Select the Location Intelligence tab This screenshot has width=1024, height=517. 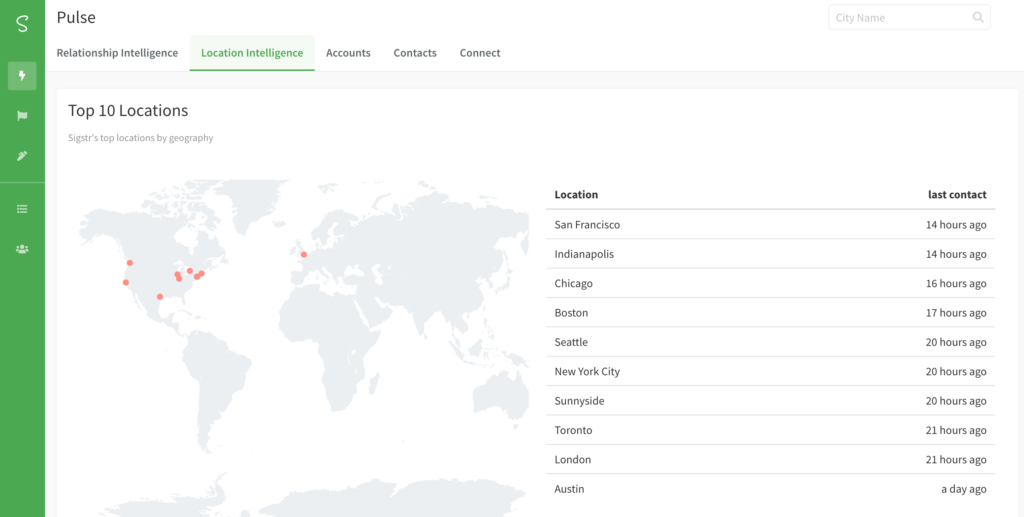[252, 53]
